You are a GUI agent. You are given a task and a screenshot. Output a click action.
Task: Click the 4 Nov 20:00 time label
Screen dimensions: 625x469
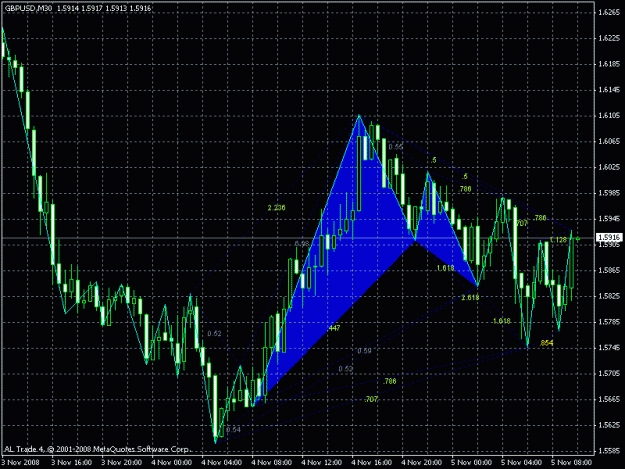pyautogui.click(x=422, y=462)
